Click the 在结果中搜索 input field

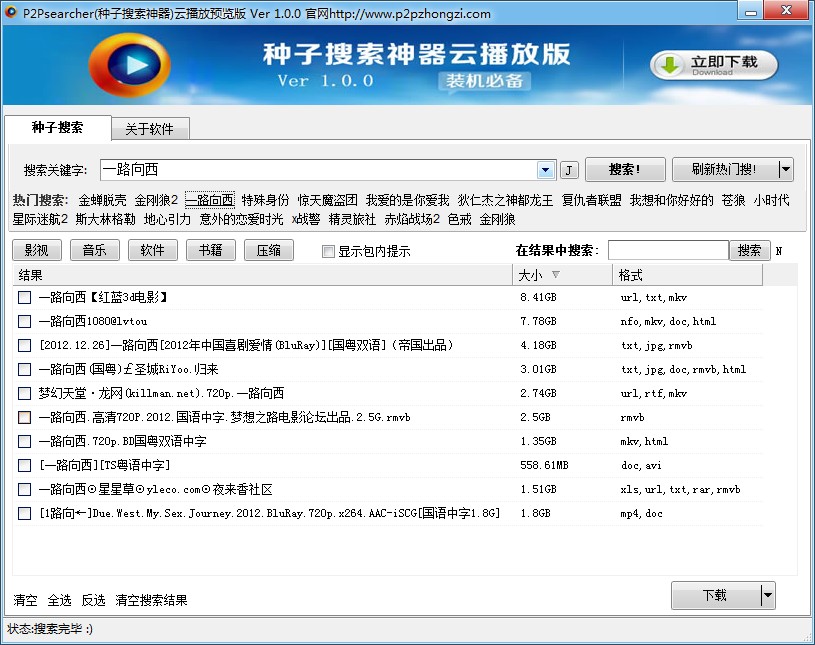click(668, 251)
